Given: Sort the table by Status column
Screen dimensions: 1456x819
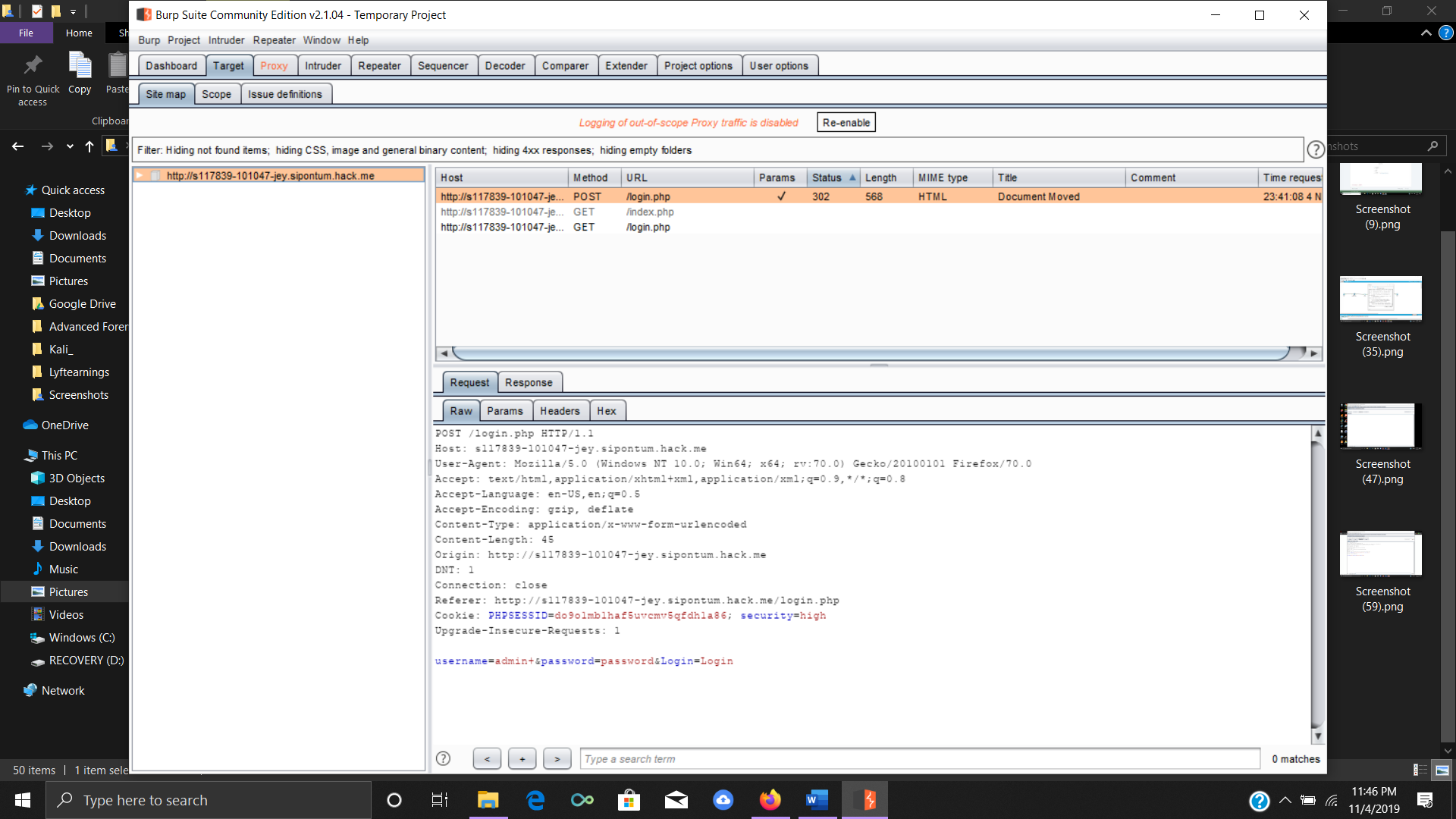Looking at the screenshot, I should pos(833,177).
